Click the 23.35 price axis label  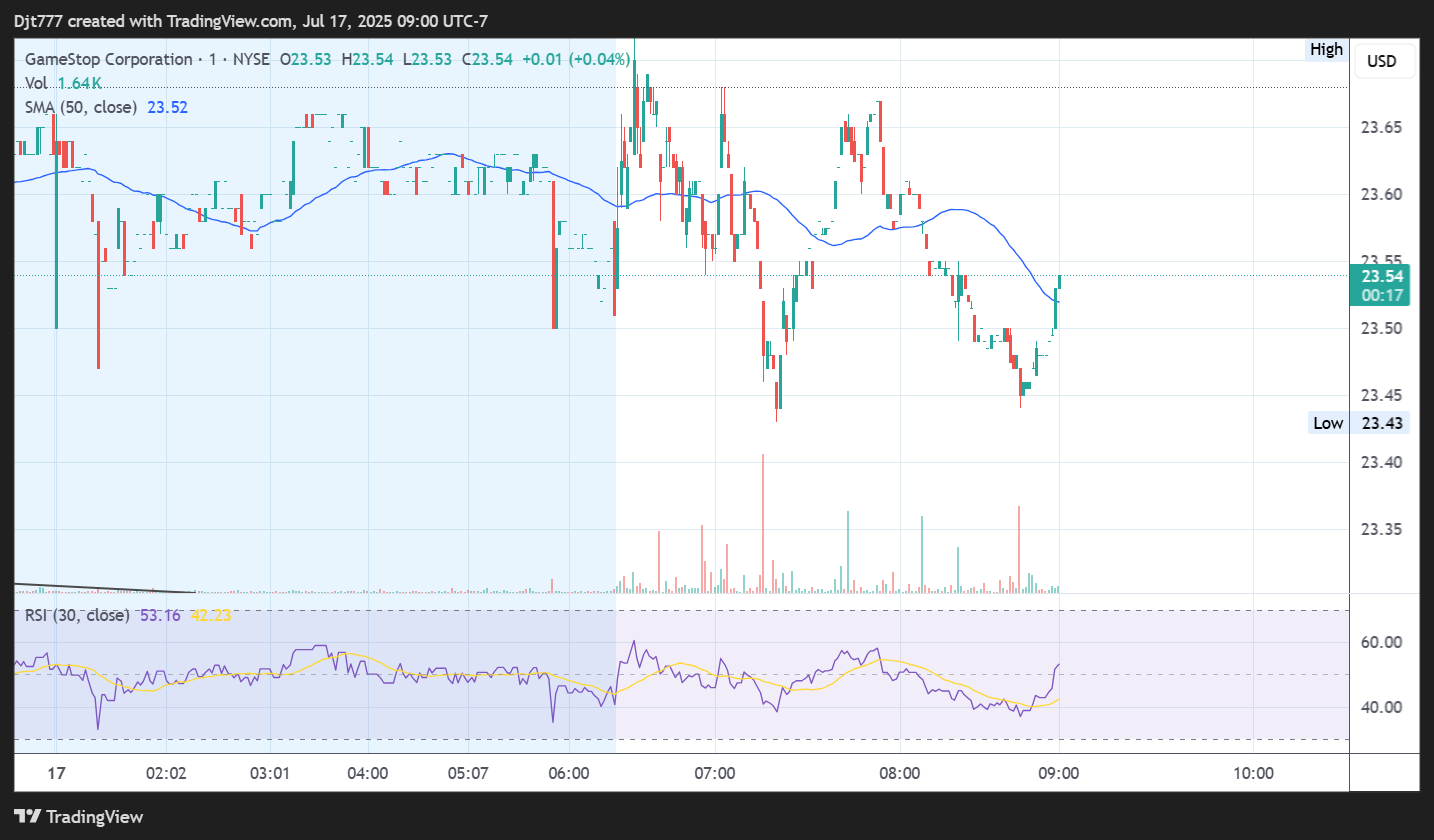tap(1382, 529)
